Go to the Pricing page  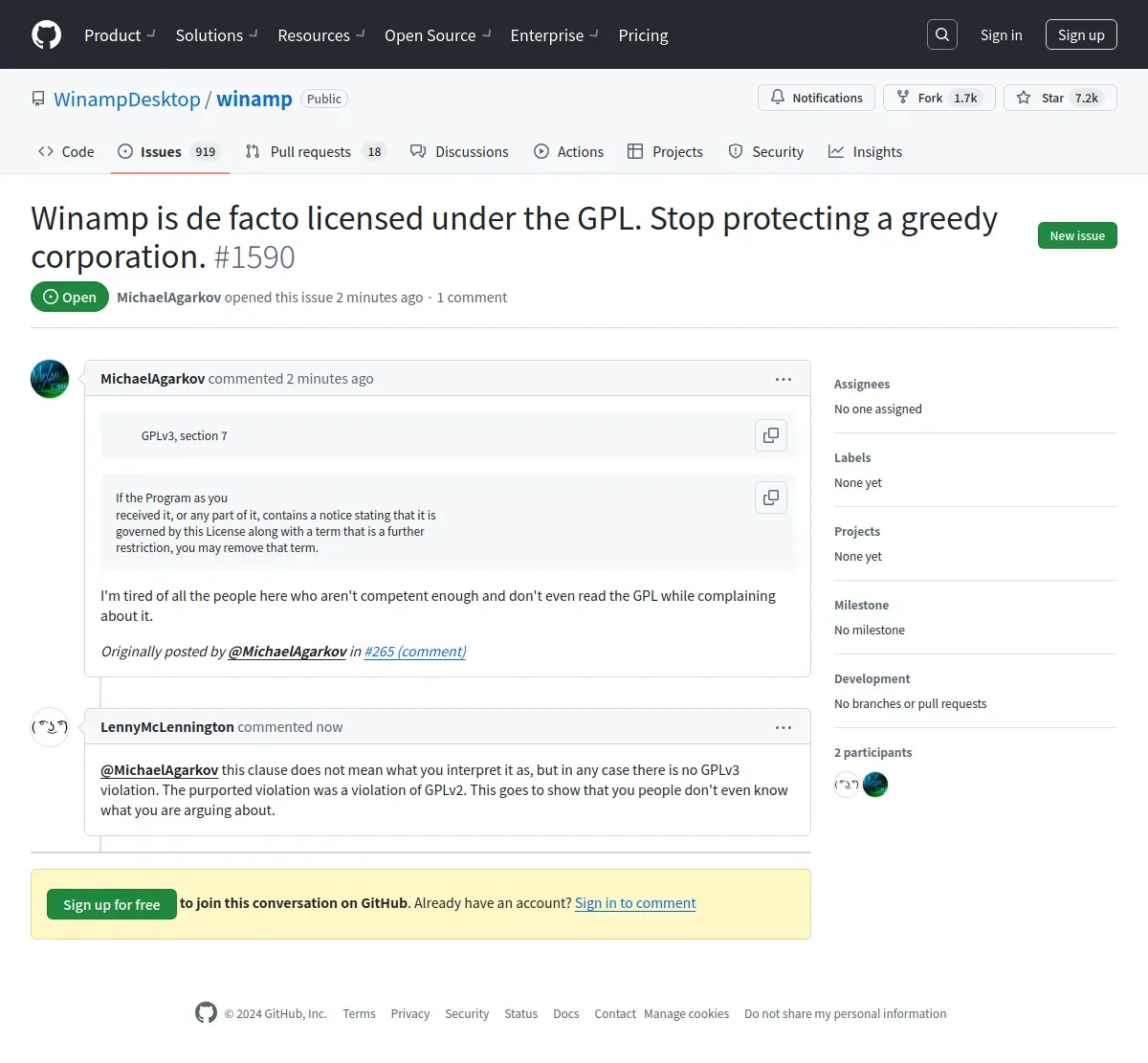(643, 35)
